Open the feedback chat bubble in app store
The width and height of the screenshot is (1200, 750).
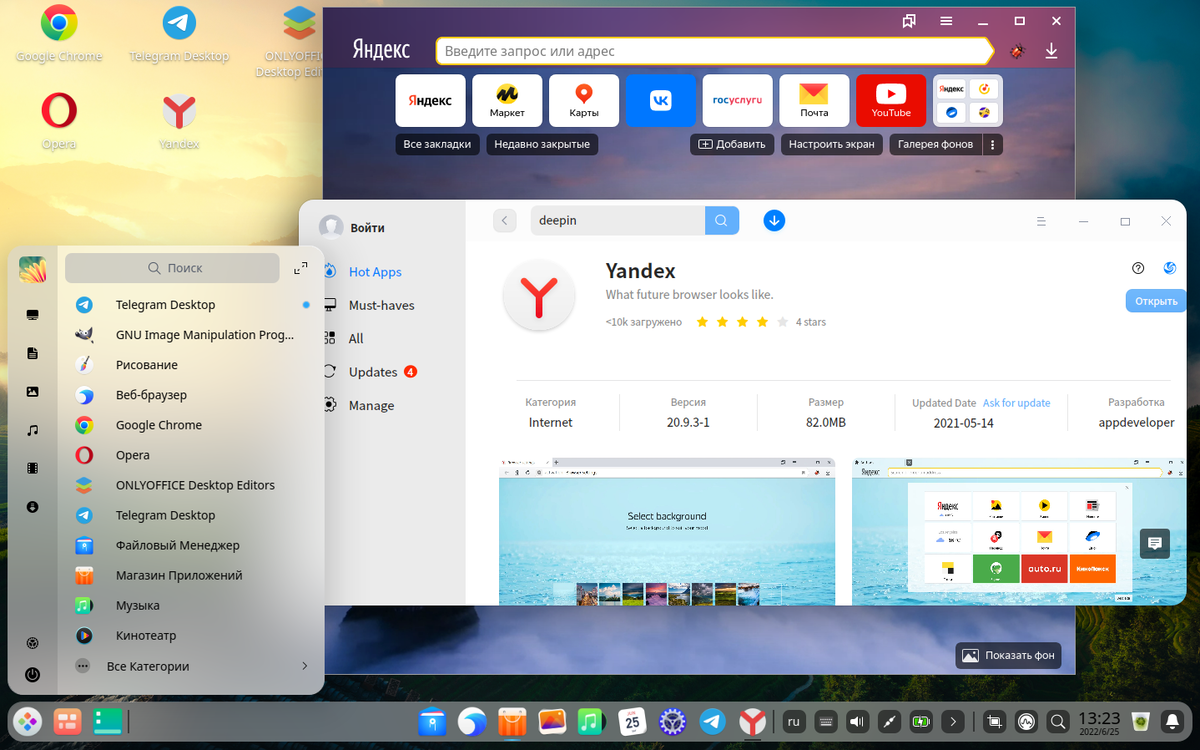pyautogui.click(x=1155, y=543)
